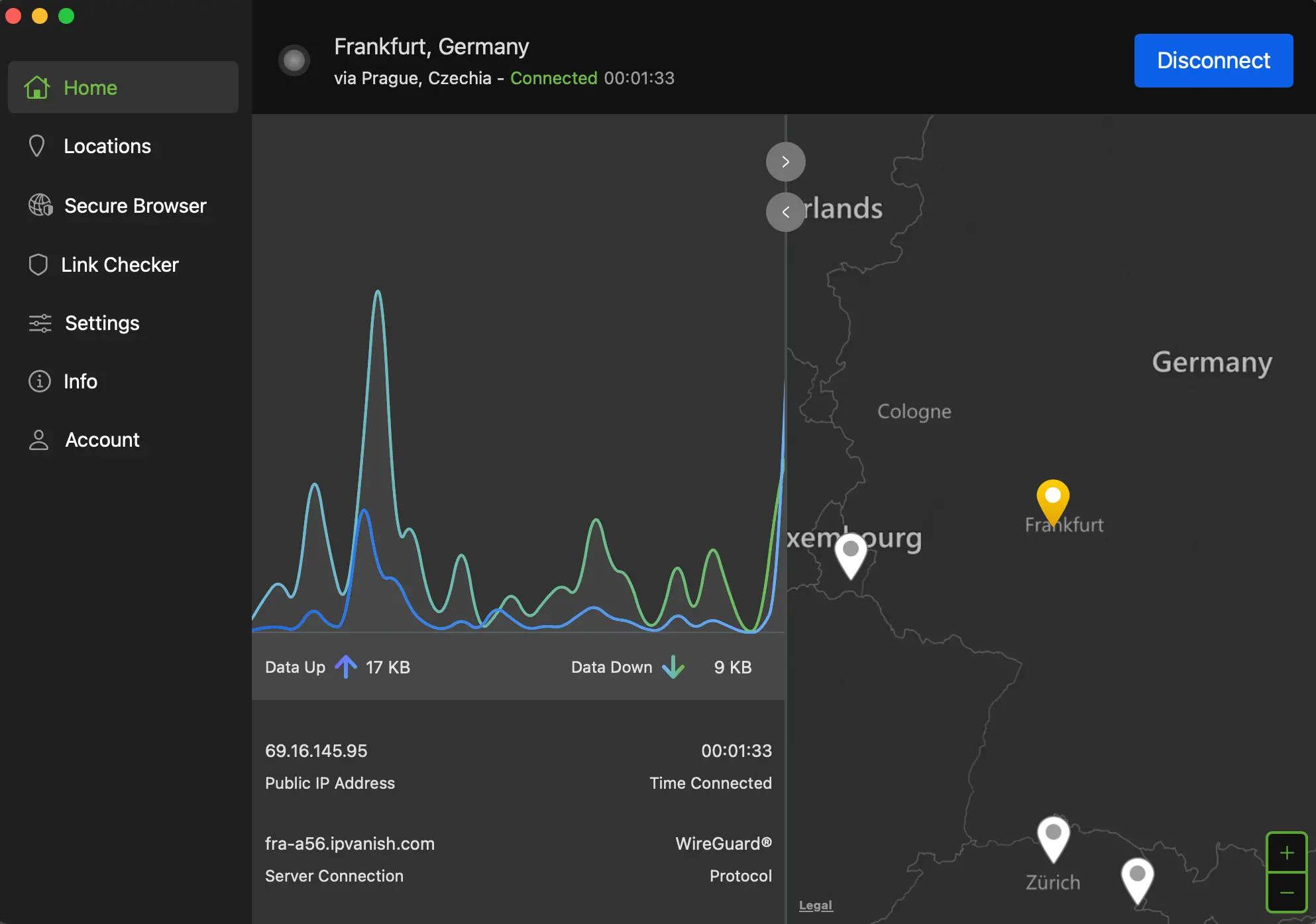Zoom in using the map plus control
The width and height of the screenshot is (1316, 924).
(1288, 852)
